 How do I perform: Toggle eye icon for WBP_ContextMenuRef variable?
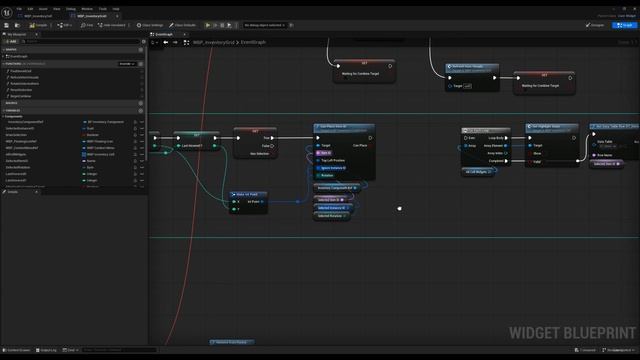click(142, 148)
